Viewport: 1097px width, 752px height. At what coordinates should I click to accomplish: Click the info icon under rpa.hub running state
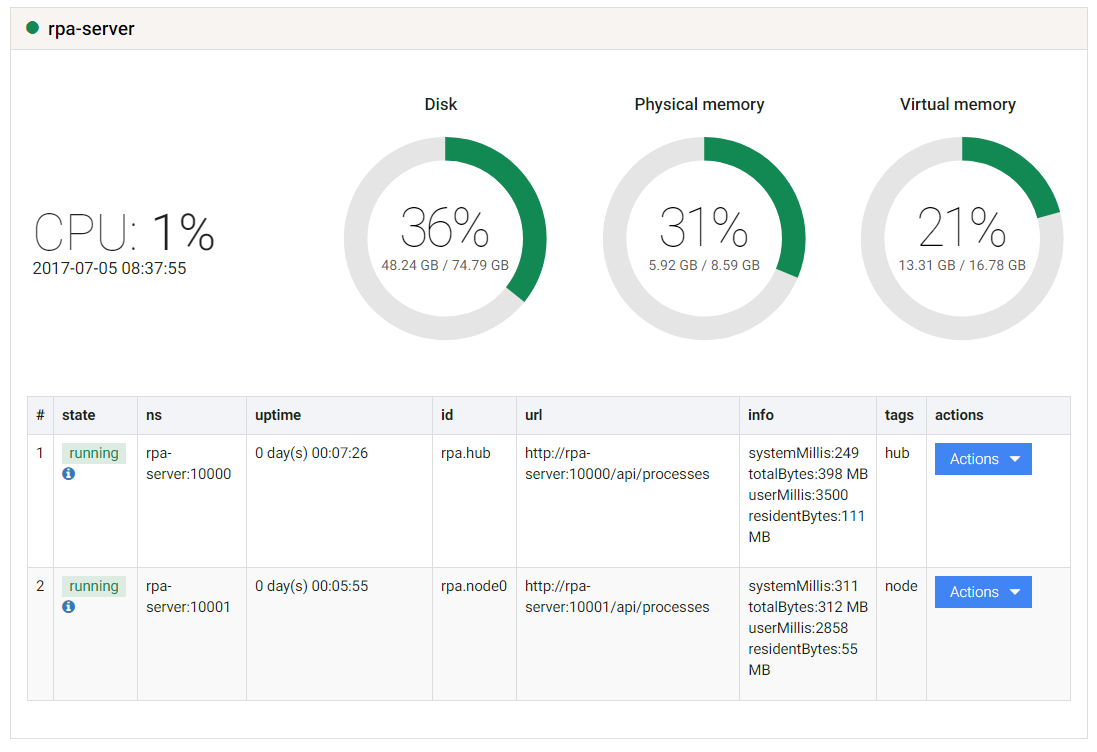[x=69, y=474]
